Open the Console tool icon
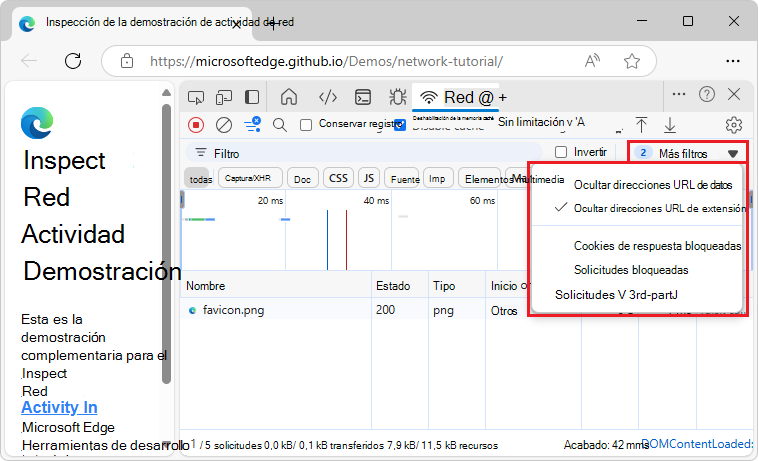This screenshot has height=461, width=758. tap(363, 97)
